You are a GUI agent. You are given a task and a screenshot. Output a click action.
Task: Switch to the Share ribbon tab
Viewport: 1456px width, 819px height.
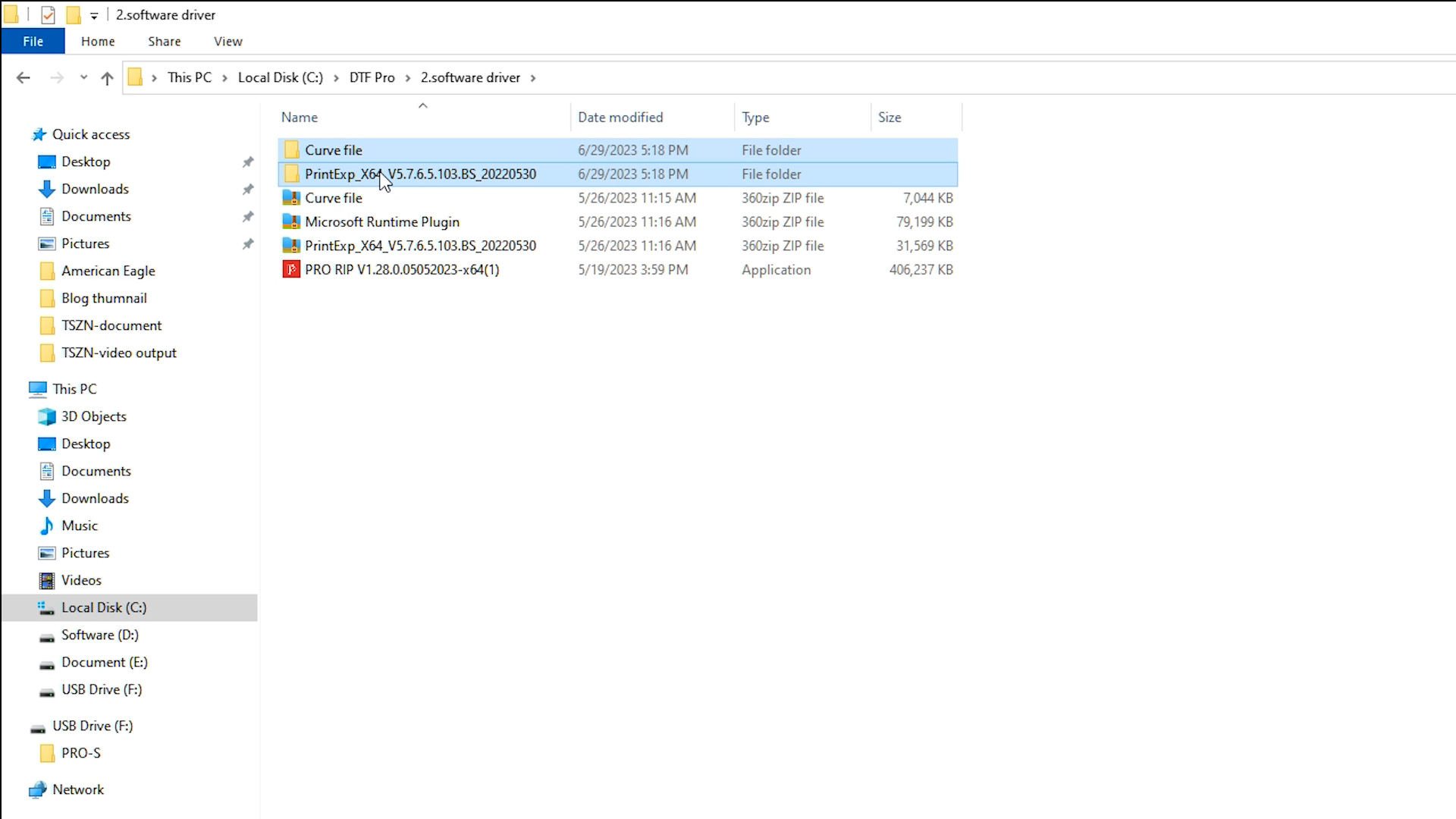click(x=165, y=41)
